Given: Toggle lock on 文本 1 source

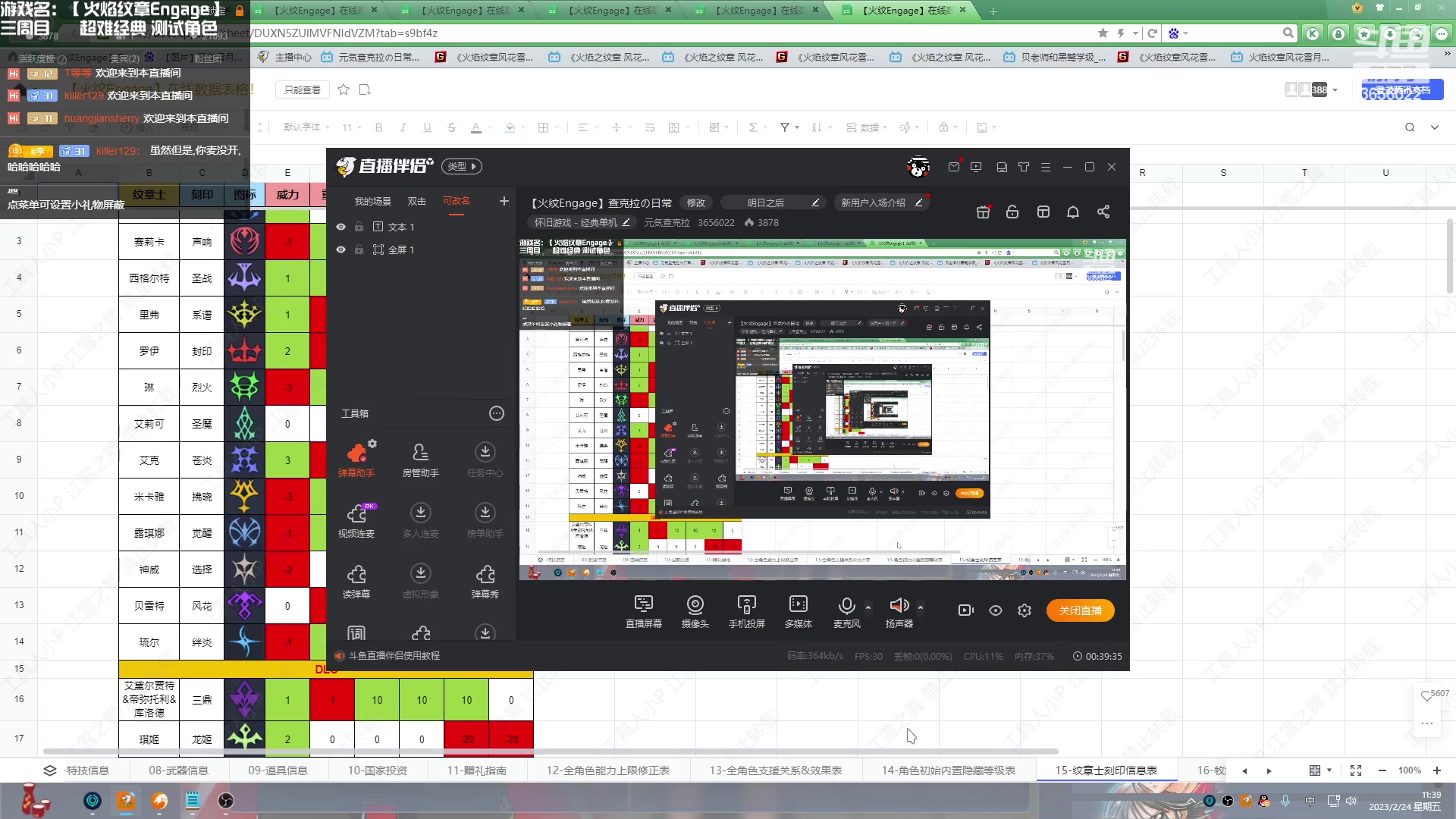Looking at the screenshot, I should coord(359,227).
